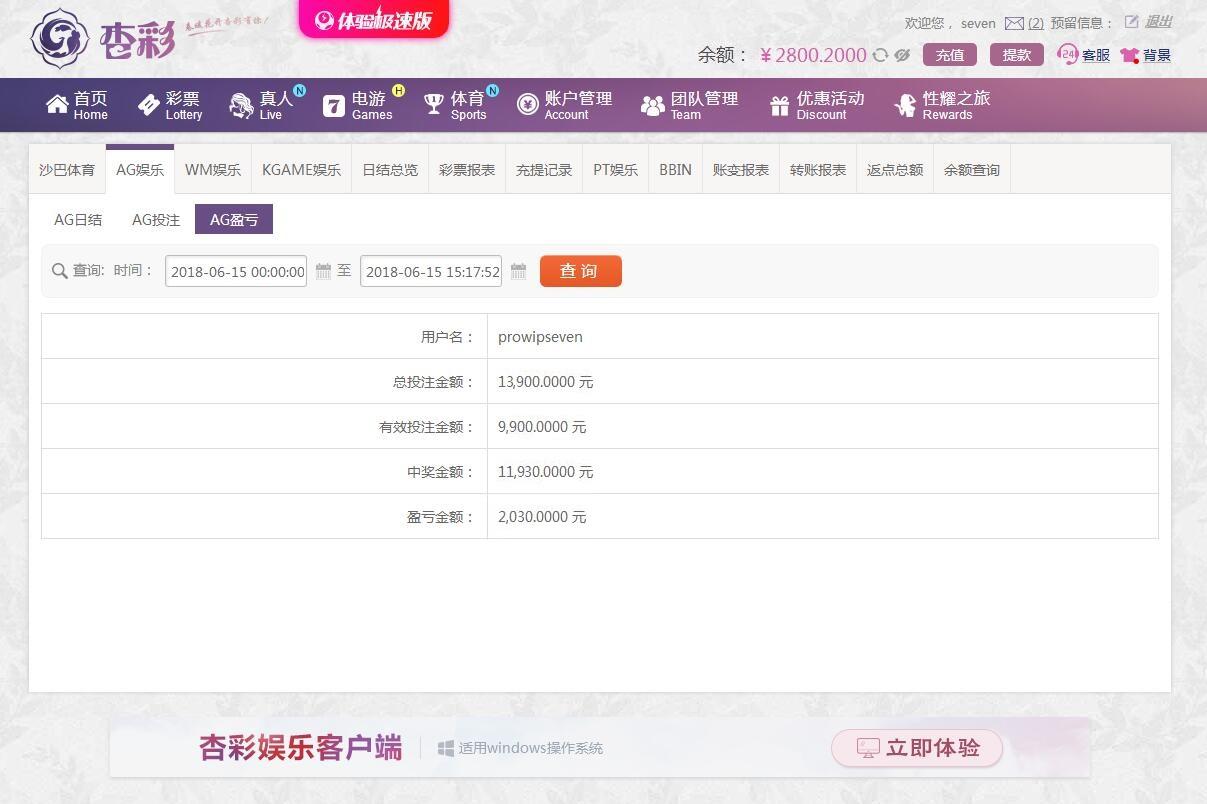
Task: Click the orange 查询 search button
Action: coord(580,271)
